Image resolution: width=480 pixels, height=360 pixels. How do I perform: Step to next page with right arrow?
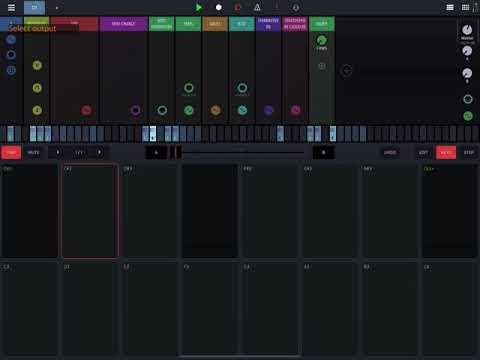99,152
